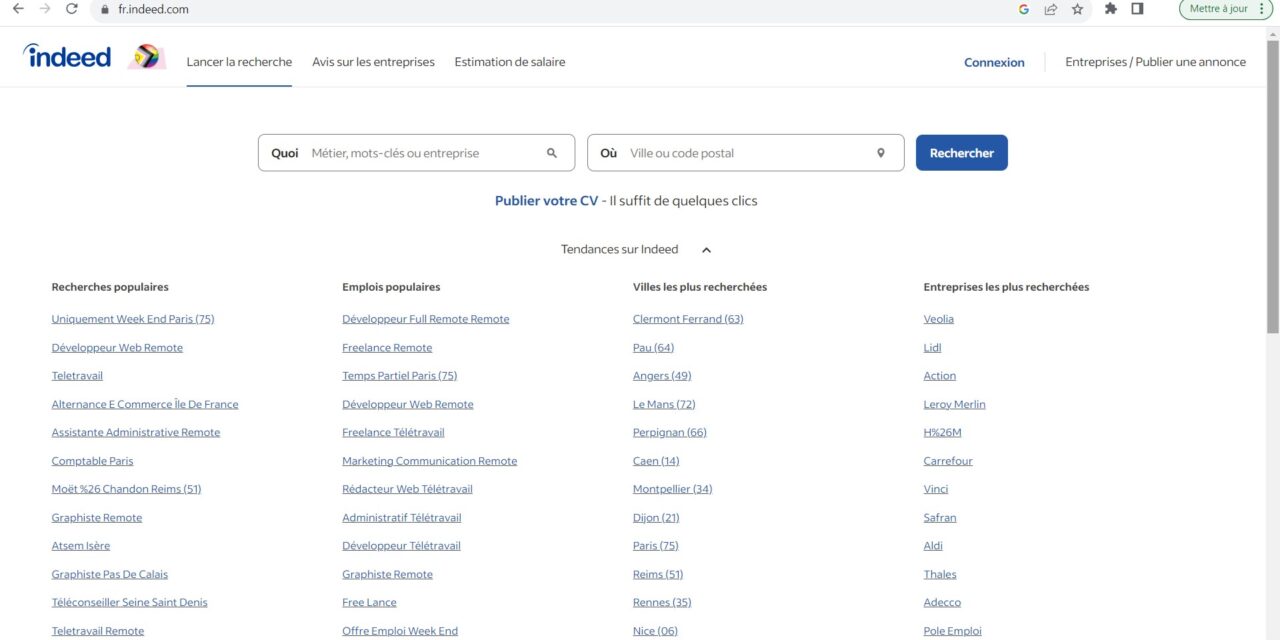The height and width of the screenshot is (640, 1280).
Task: Open Développeur Full Remote Remote
Action: coord(426,319)
